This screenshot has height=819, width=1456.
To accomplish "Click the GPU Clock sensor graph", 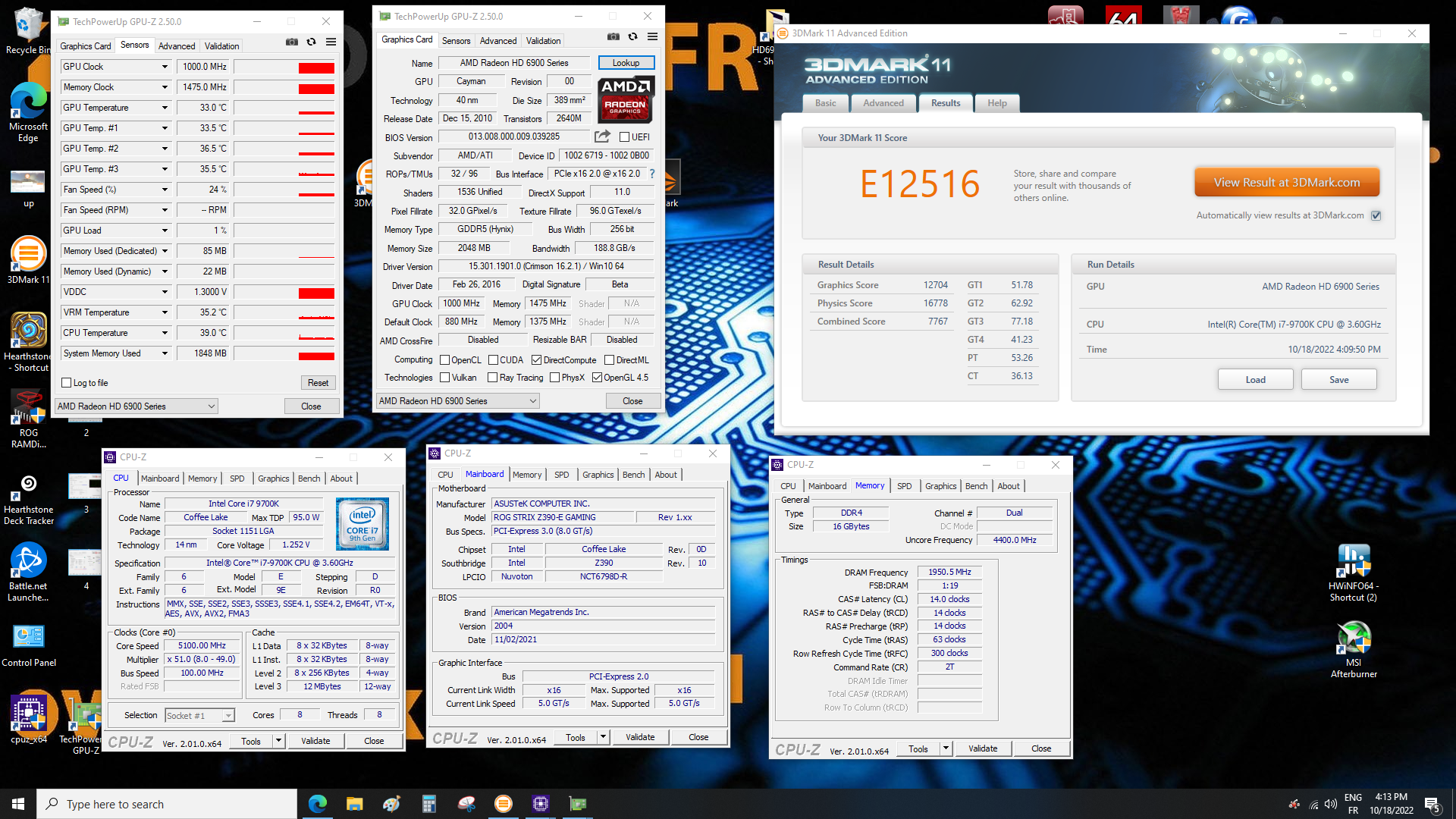I will pos(284,67).
